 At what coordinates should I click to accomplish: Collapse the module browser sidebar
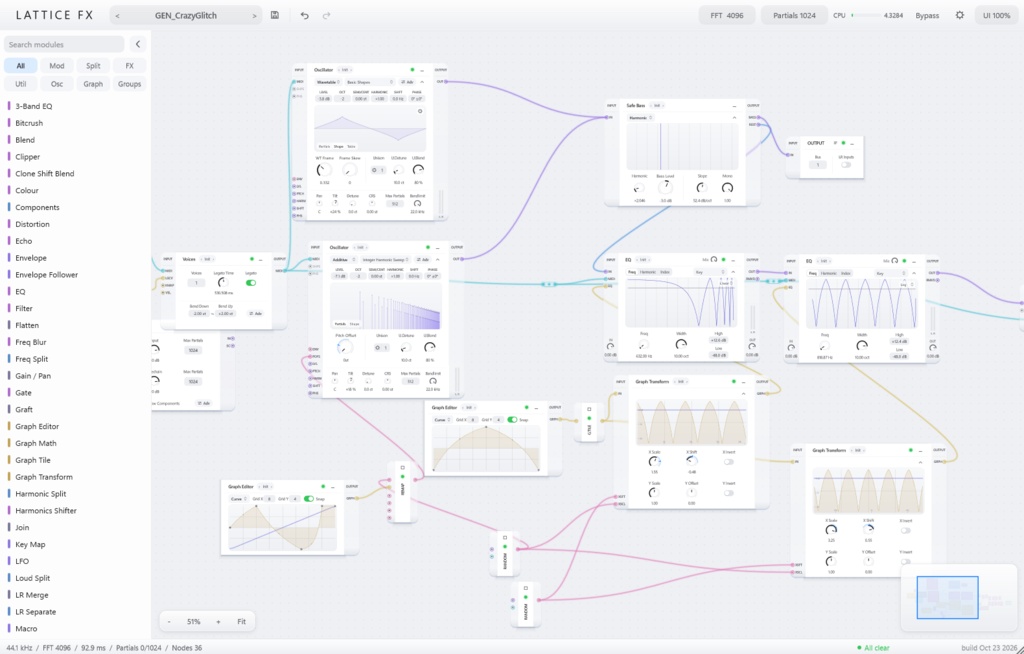pyautogui.click(x=138, y=44)
